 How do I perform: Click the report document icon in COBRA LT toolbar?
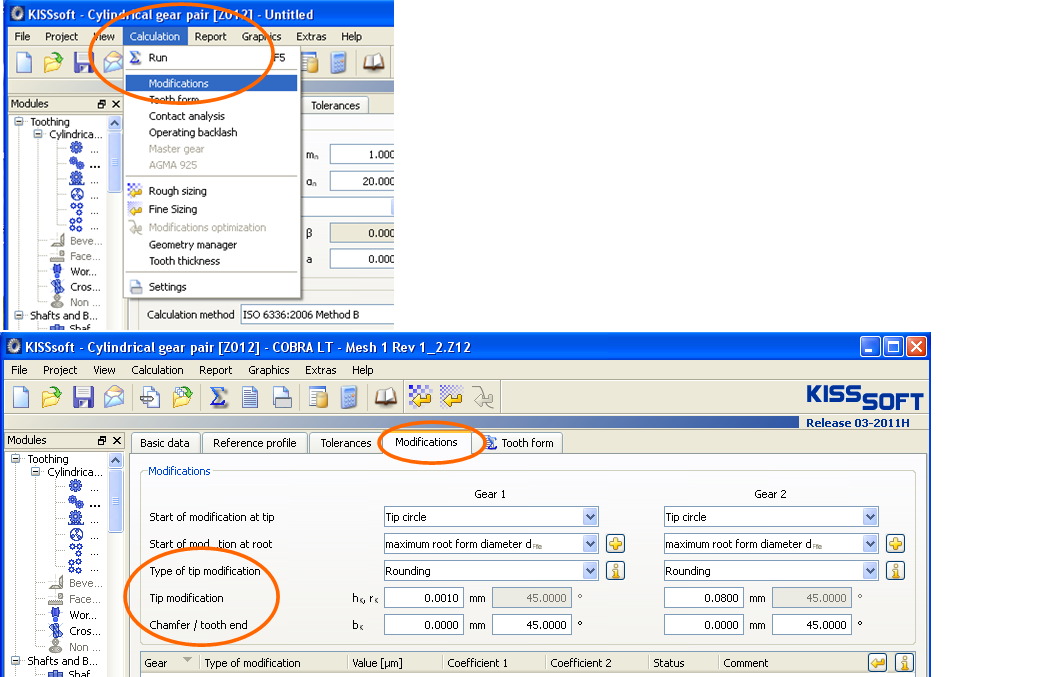pos(250,397)
